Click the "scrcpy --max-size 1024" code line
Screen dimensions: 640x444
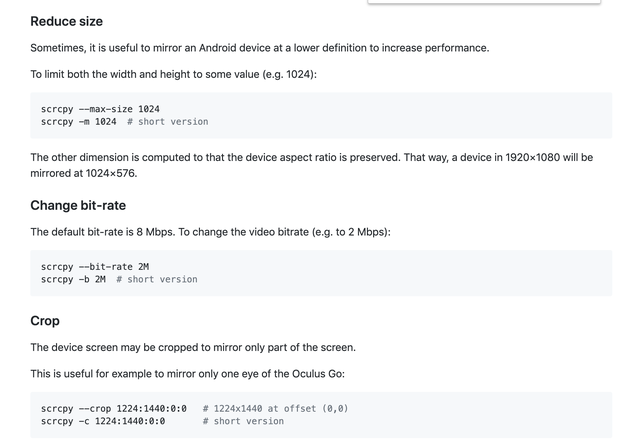click(x=100, y=109)
